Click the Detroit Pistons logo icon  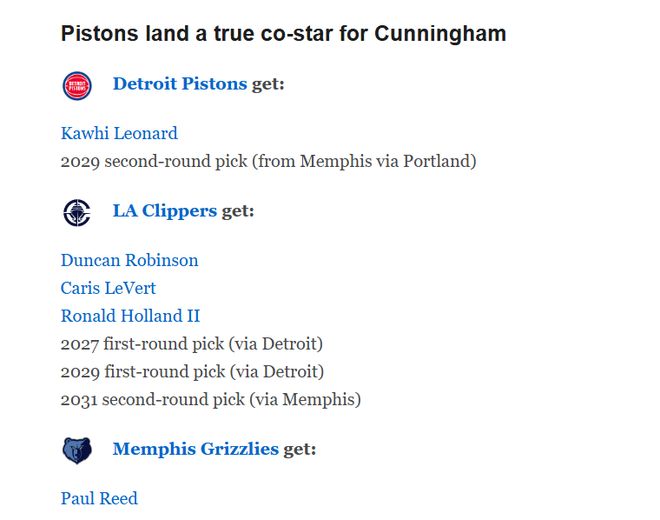tap(76, 86)
